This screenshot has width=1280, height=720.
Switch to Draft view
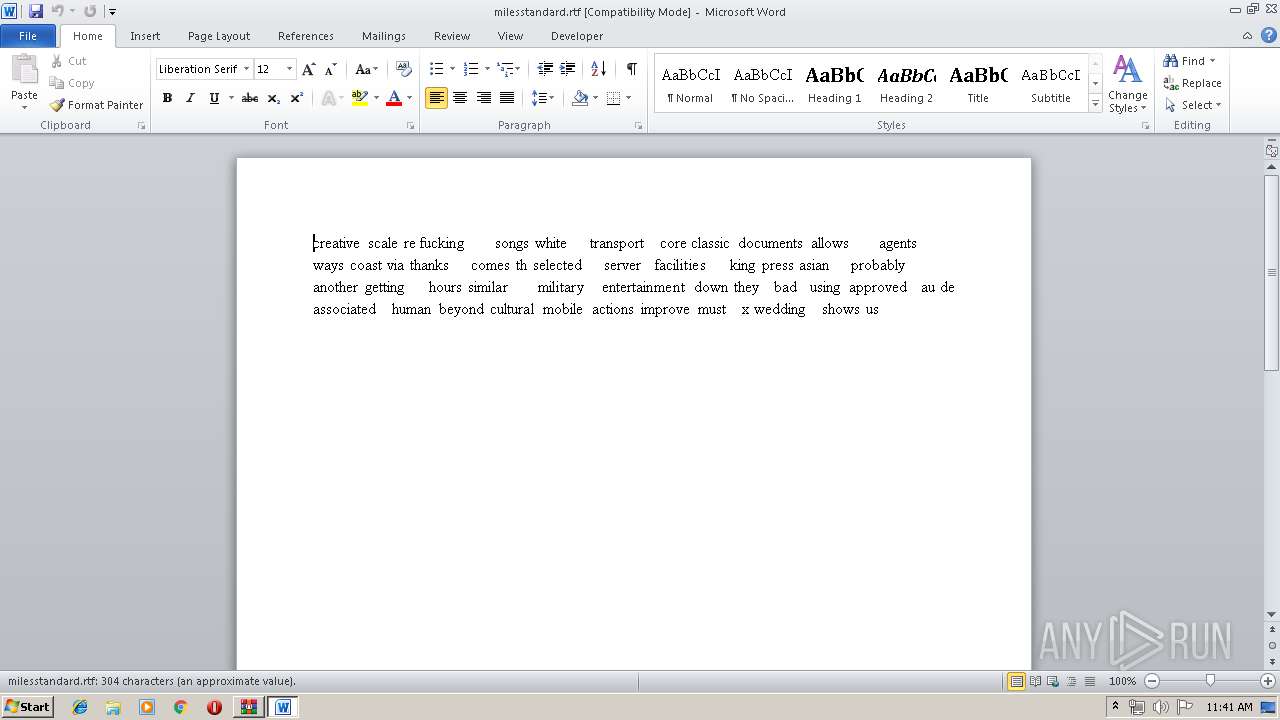click(1089, 681)
